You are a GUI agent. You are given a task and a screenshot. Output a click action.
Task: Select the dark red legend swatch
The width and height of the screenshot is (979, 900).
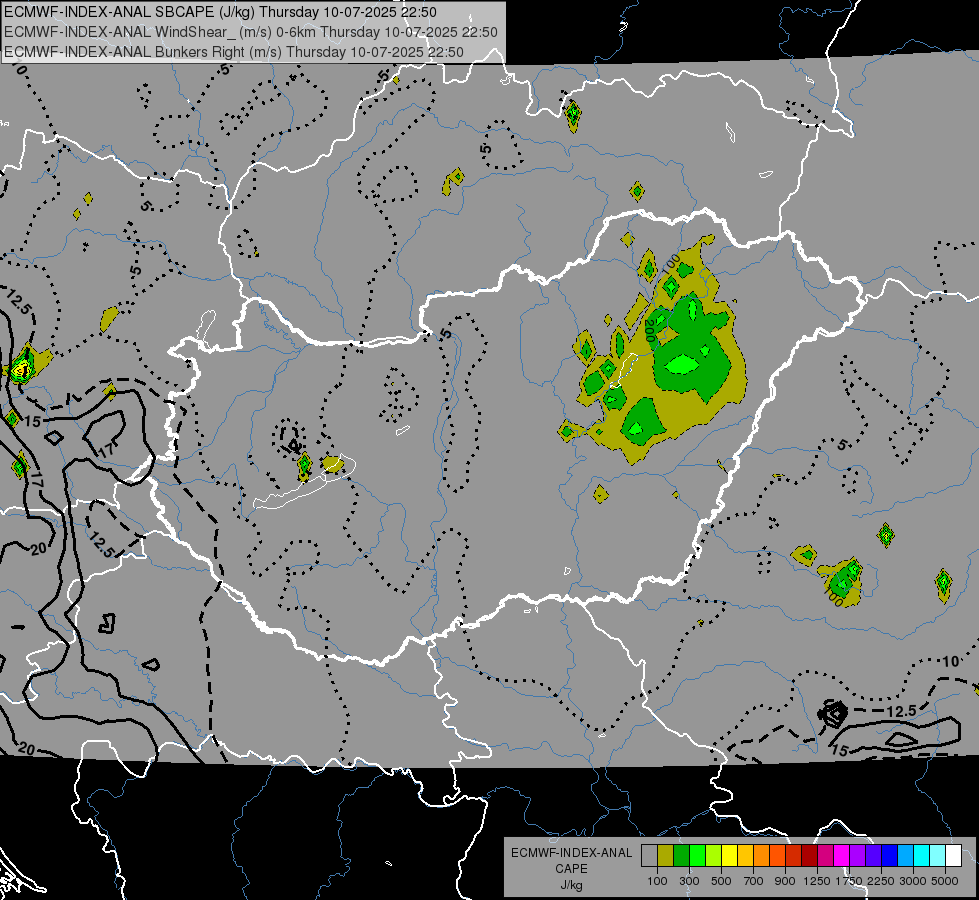tap(810, 856)
